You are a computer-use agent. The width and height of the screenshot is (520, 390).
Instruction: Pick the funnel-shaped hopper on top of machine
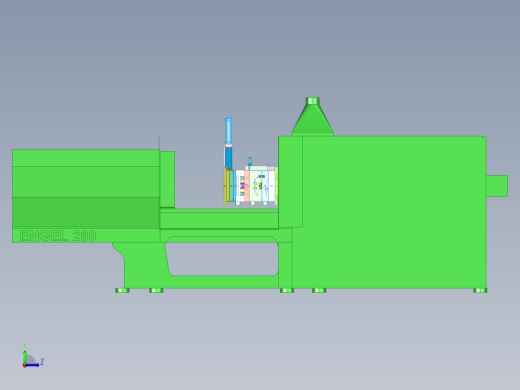pyautogui.click(x=313, y=117)
